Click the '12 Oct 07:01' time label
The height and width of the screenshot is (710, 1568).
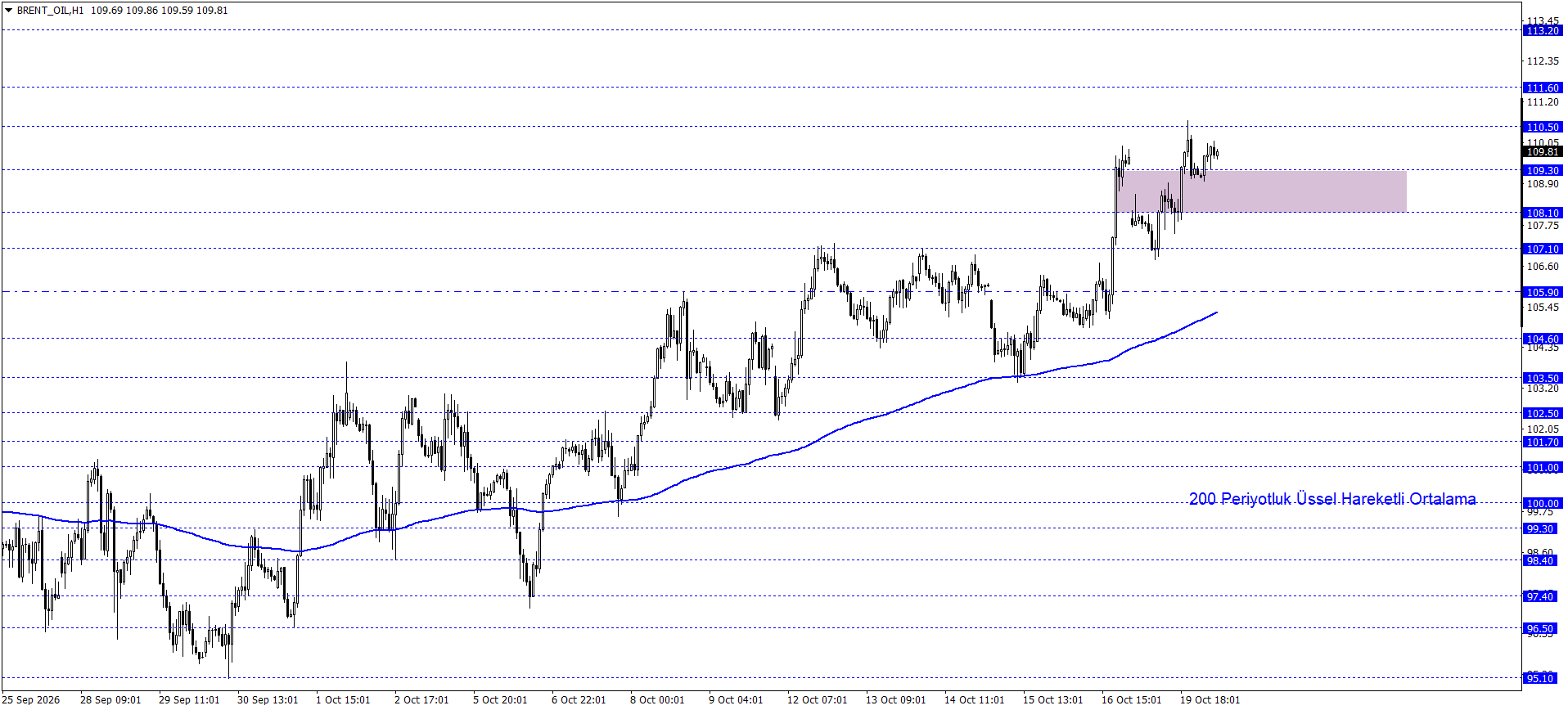coord(818,700)
